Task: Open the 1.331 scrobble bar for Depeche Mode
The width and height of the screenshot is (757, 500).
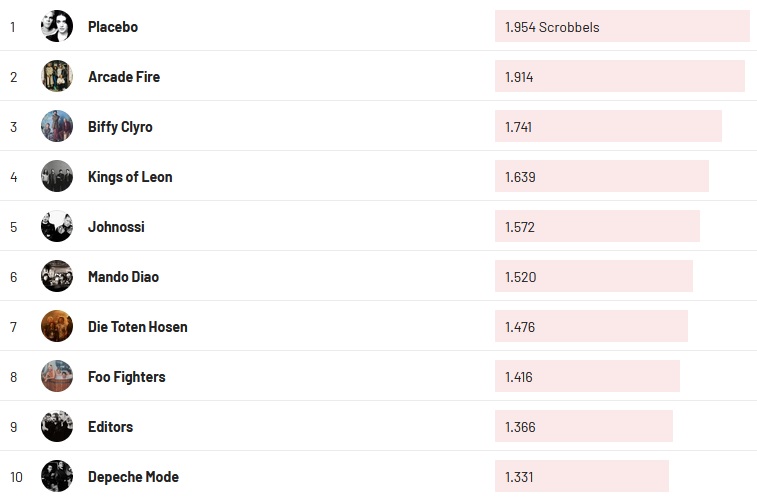Action: [581, 477]
